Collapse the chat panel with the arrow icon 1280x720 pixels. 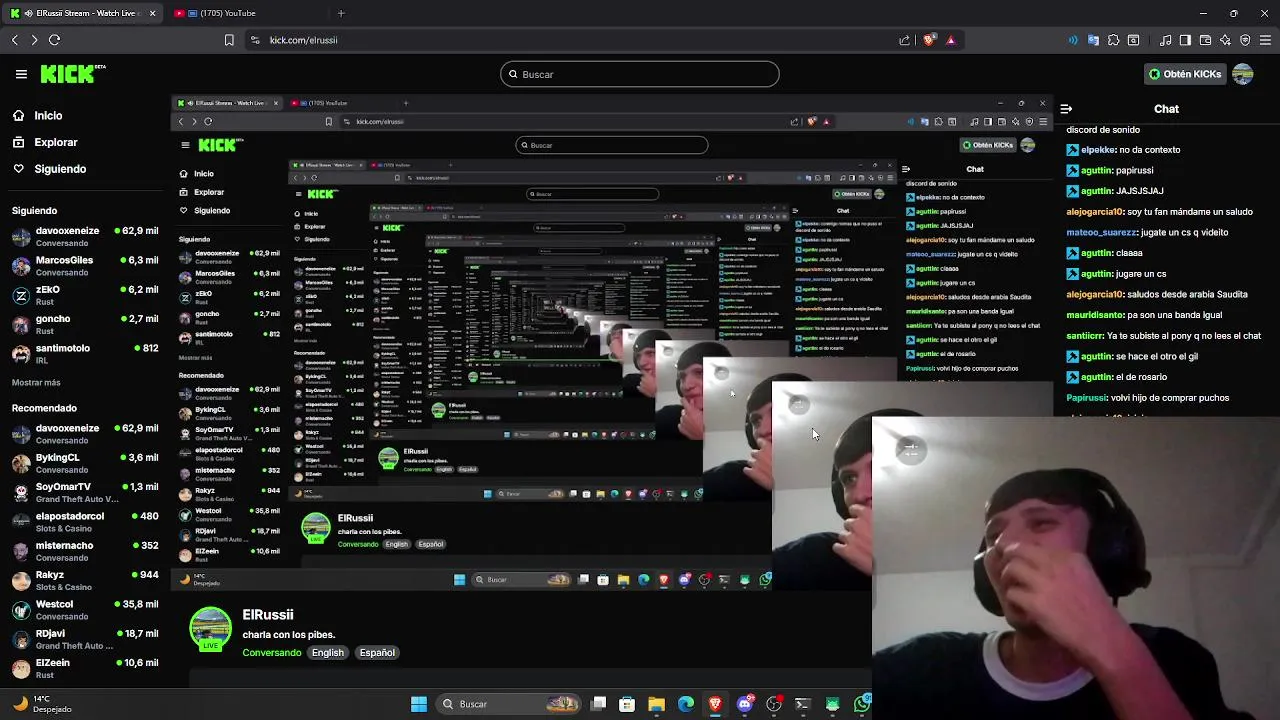tap(1066, 109)
